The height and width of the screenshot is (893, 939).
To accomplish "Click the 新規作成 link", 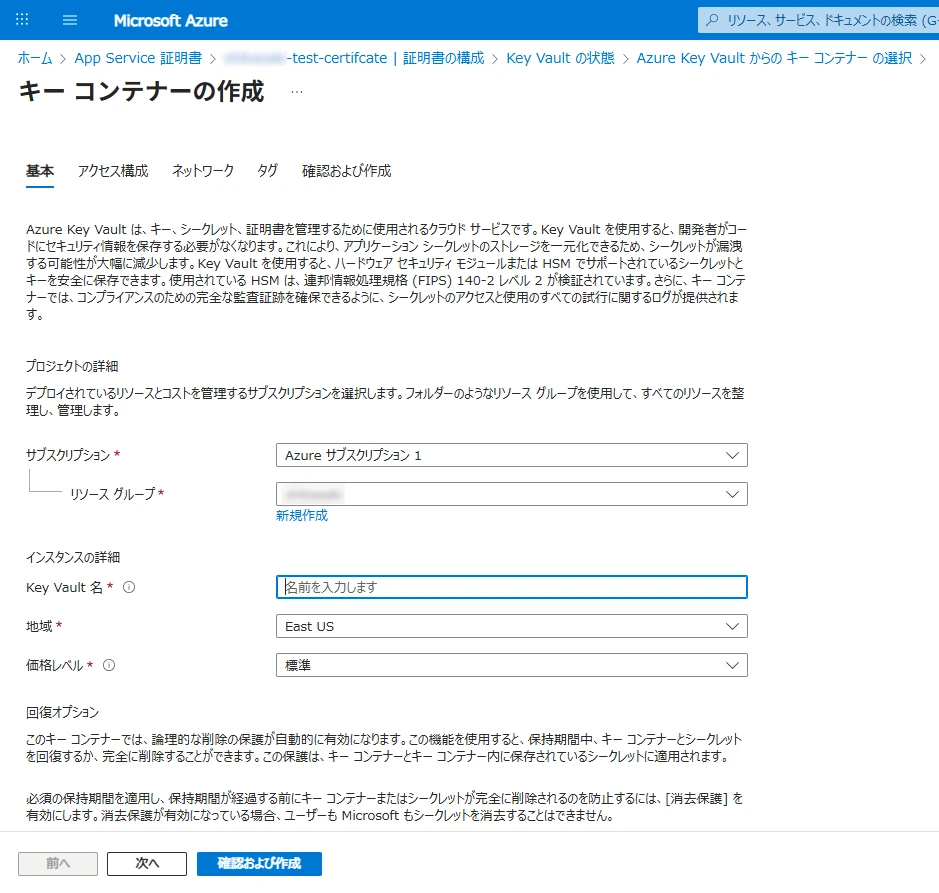I will pos(301,516).
